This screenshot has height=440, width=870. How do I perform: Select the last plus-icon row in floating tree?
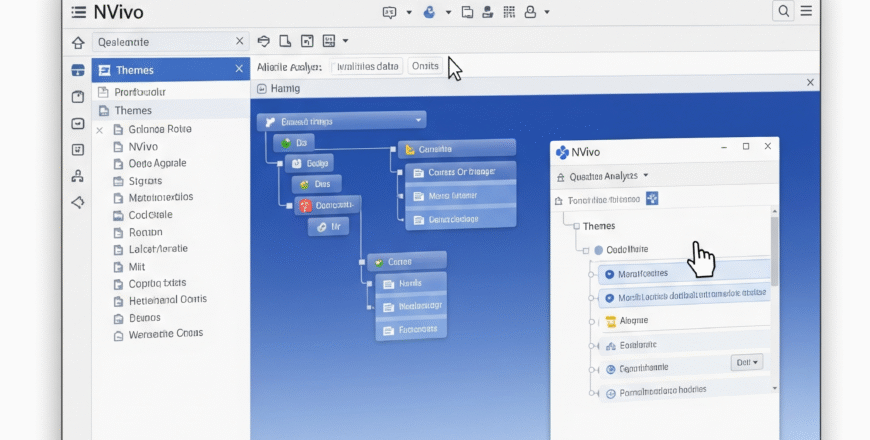(x=684, y=391)
